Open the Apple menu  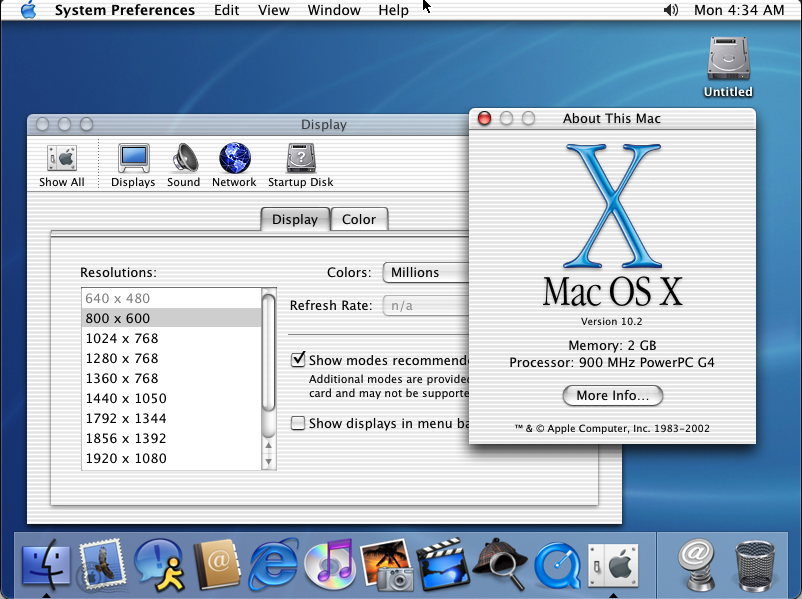pyautogui.click(x=29, y=10)
